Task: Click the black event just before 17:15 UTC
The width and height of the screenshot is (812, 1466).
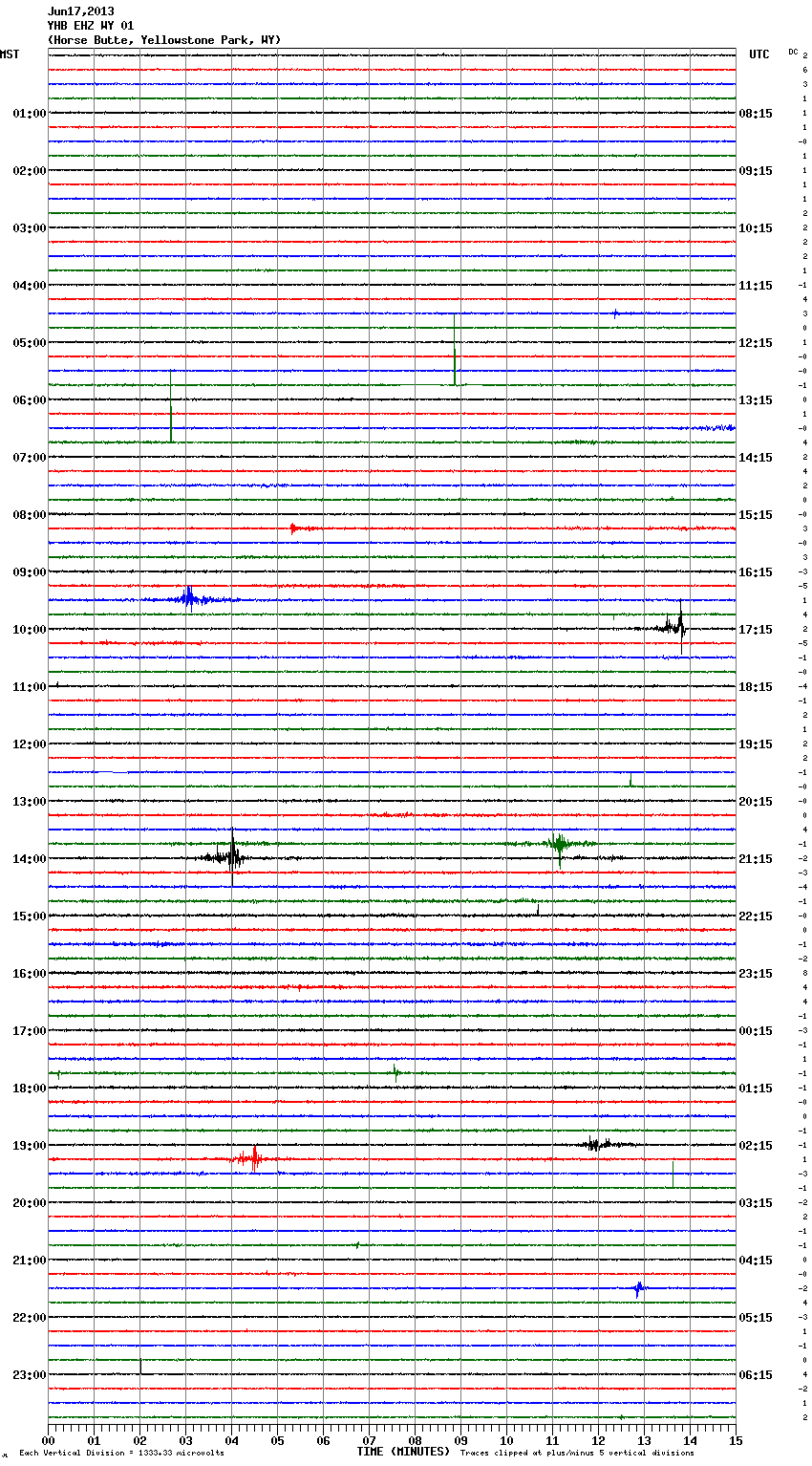Action: tap(678, 627)
